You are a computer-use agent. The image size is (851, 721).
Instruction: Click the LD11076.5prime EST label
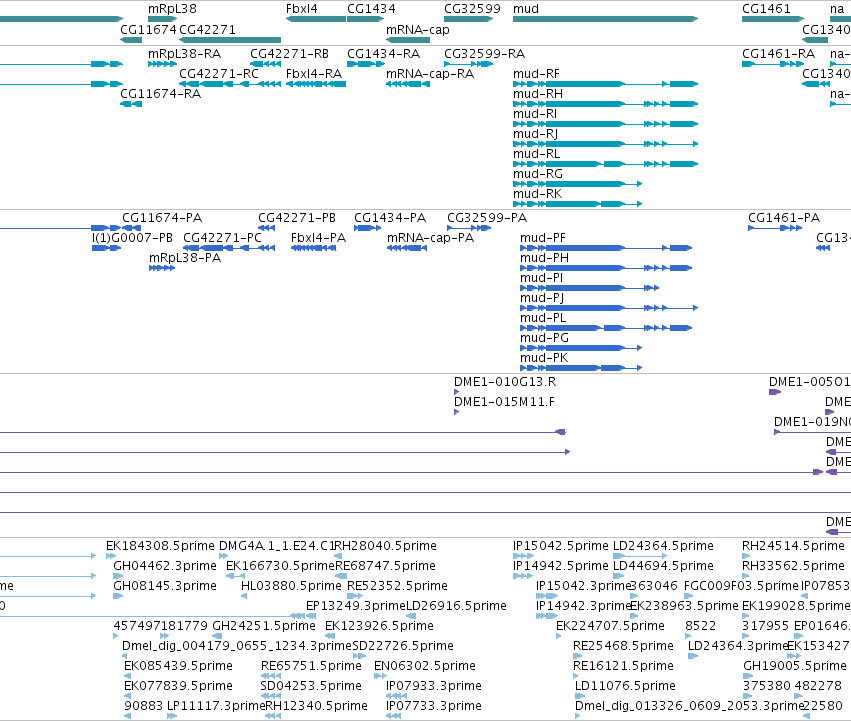pos(625,686)
